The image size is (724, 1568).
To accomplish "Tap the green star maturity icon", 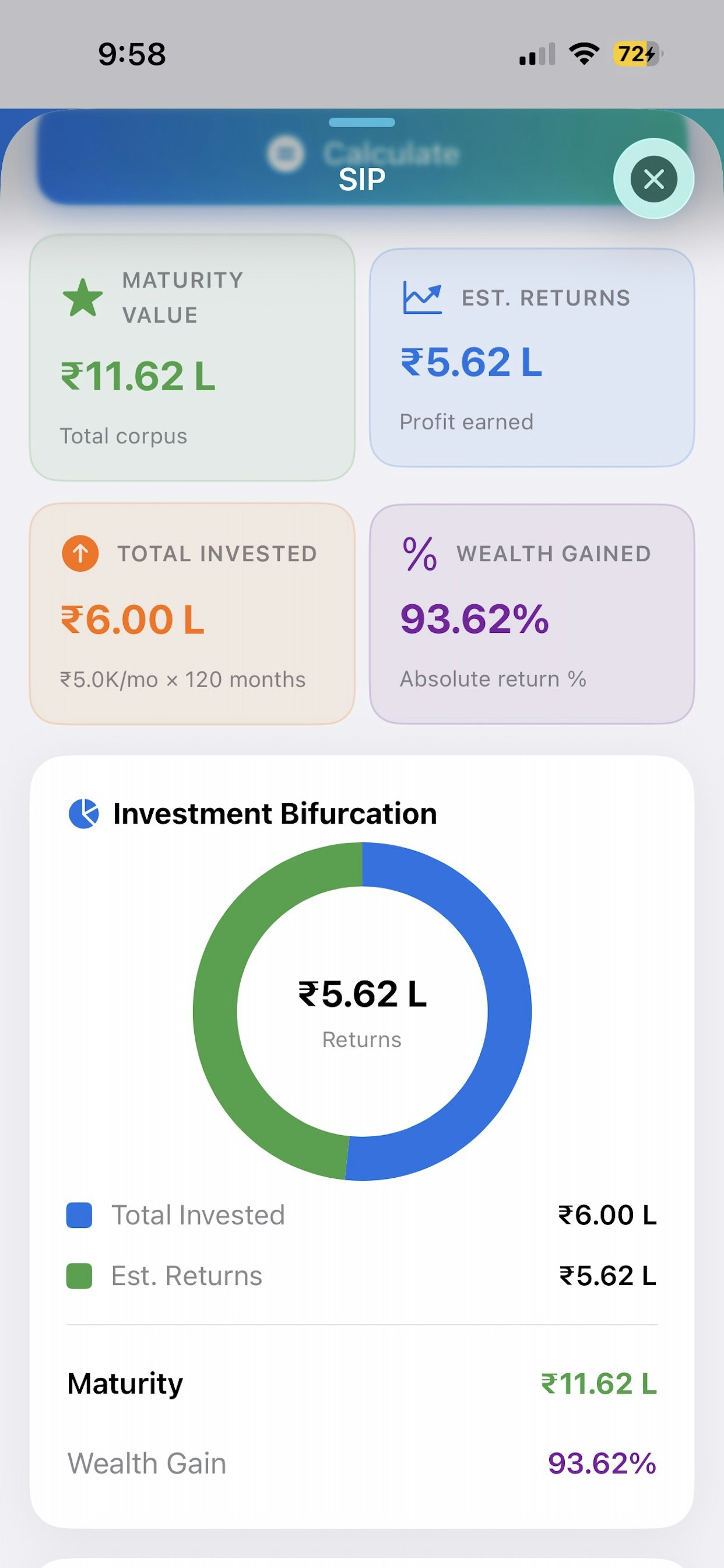I will click(83, 297).
